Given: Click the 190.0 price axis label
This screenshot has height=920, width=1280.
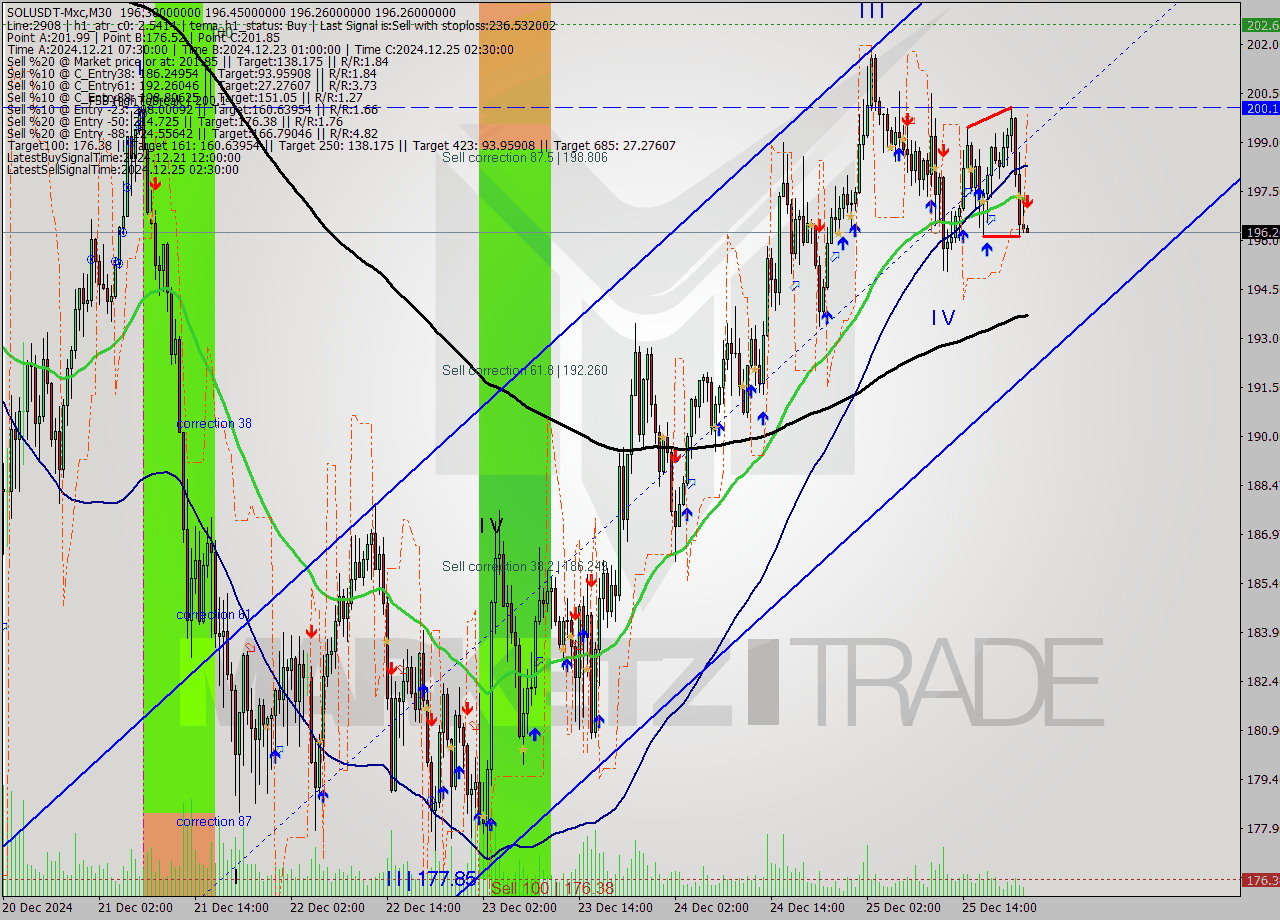Looking at the screenshot, I should (x=1261, y=436).
